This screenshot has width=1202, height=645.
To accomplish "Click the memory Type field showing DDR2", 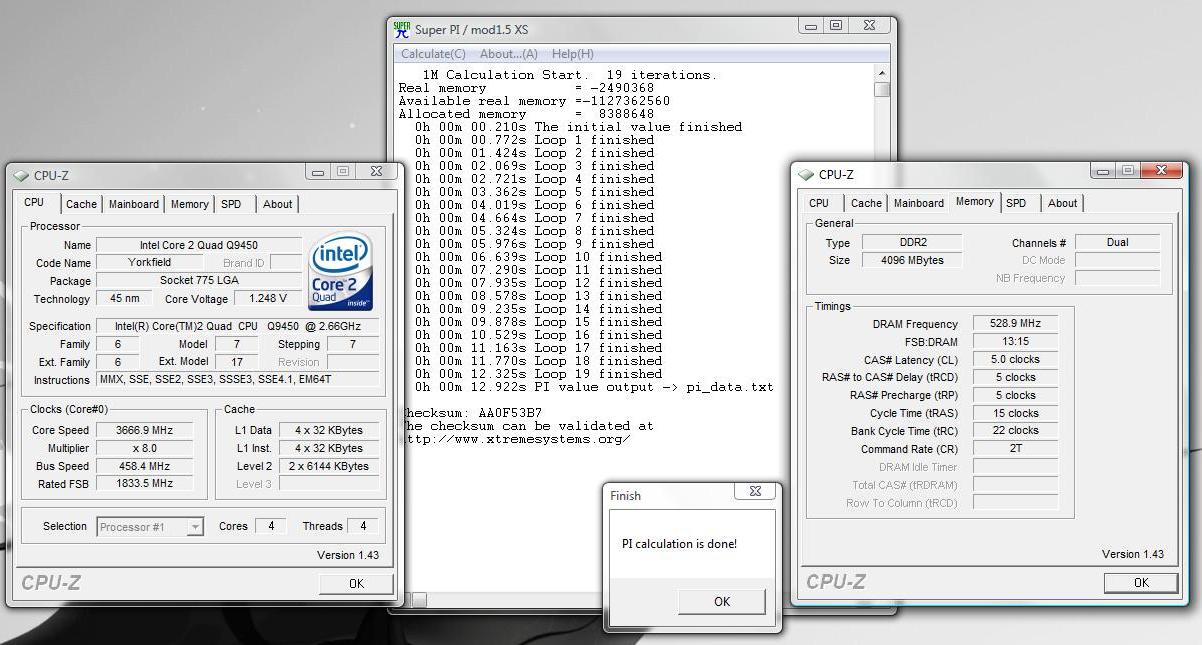I will (911, 243).
